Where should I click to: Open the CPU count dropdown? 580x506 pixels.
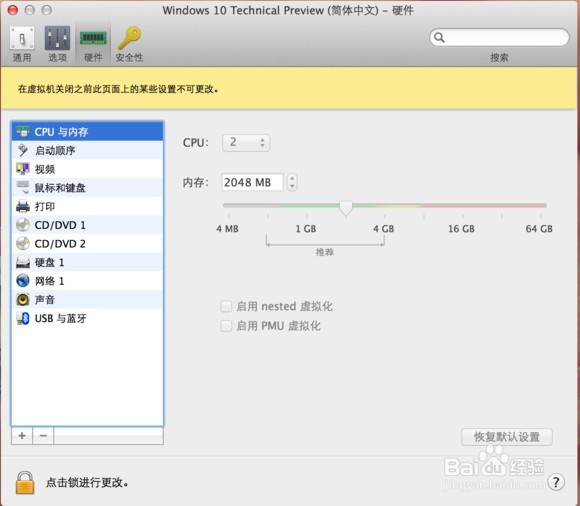pos(246,142)
